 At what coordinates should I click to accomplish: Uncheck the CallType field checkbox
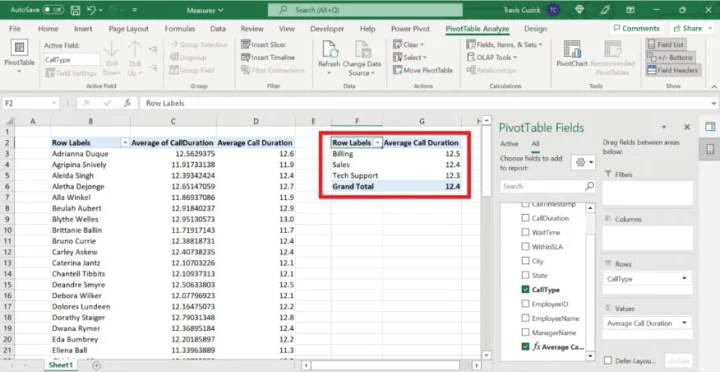(525, 290)
